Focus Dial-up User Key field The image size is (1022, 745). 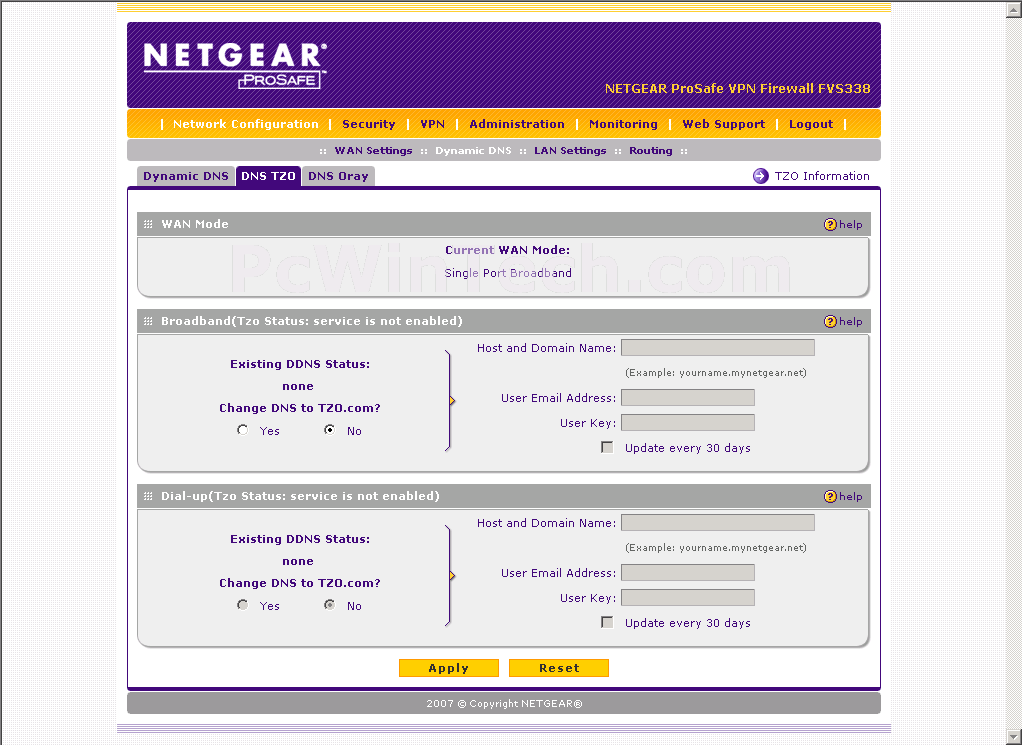(688, 598)
